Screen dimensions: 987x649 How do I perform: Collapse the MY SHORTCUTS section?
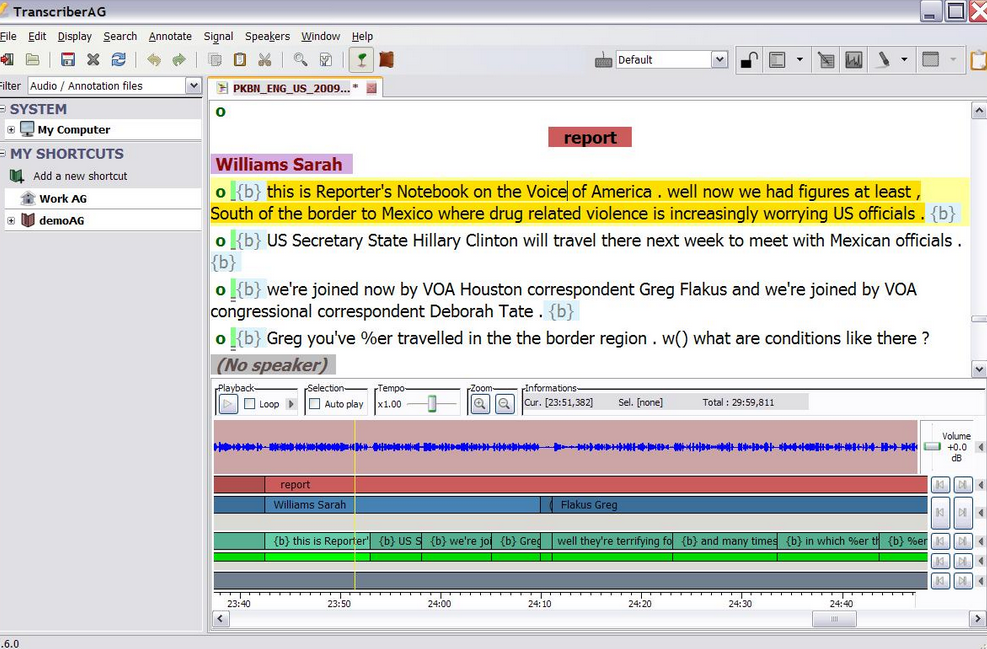pos(3,154)
